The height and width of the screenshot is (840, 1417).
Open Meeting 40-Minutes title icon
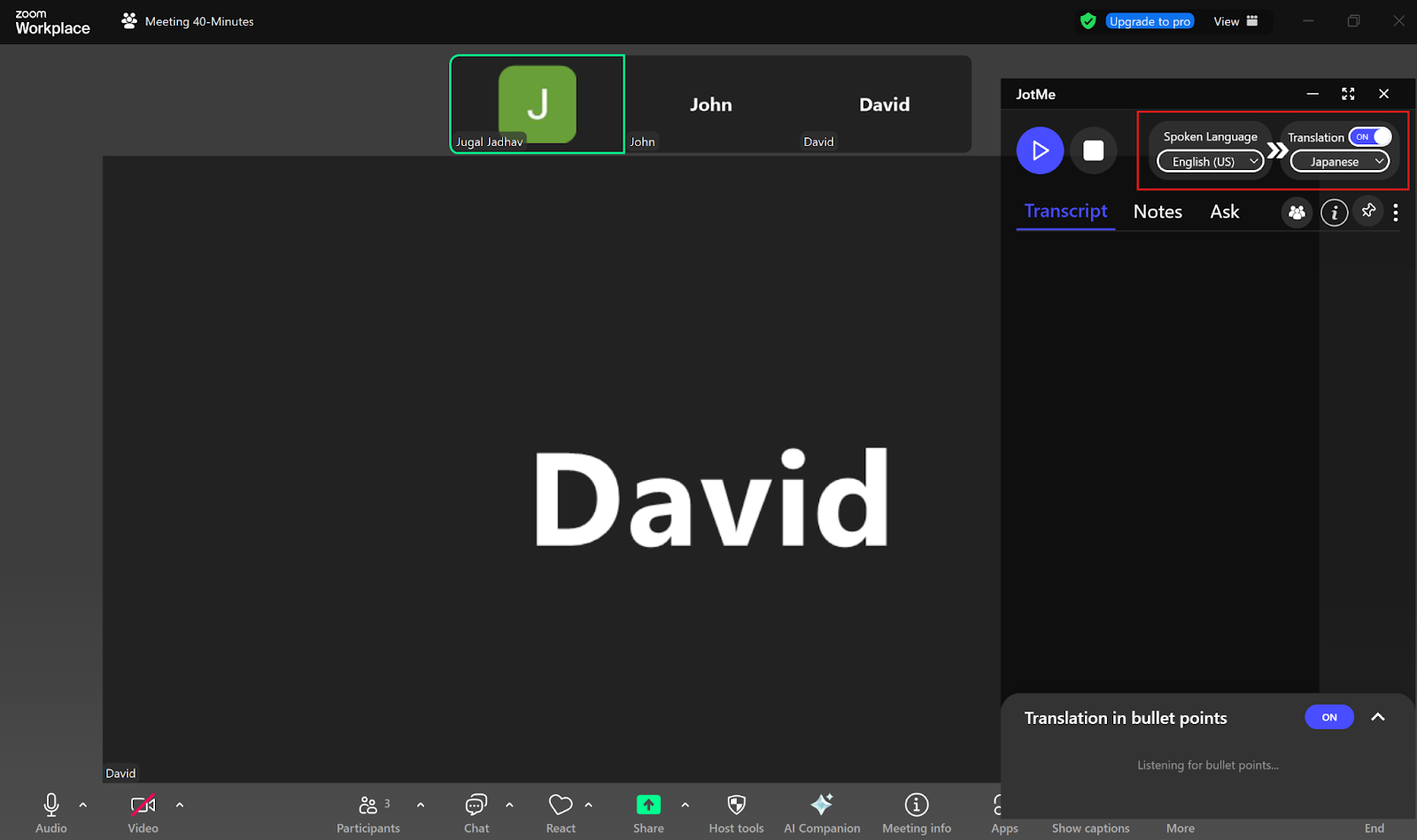(x=129, y=20)
